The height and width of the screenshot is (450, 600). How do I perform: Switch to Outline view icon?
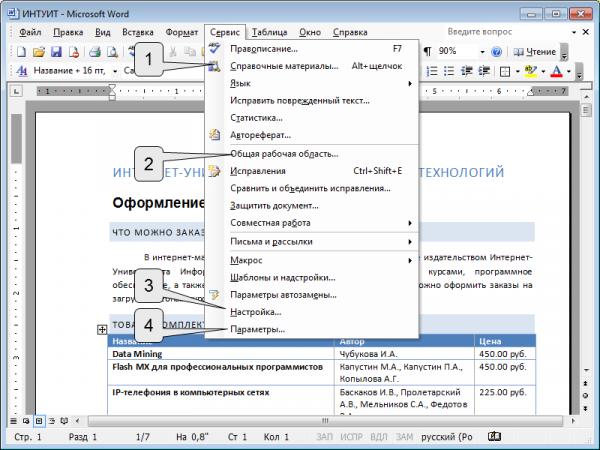coord(52,421)
